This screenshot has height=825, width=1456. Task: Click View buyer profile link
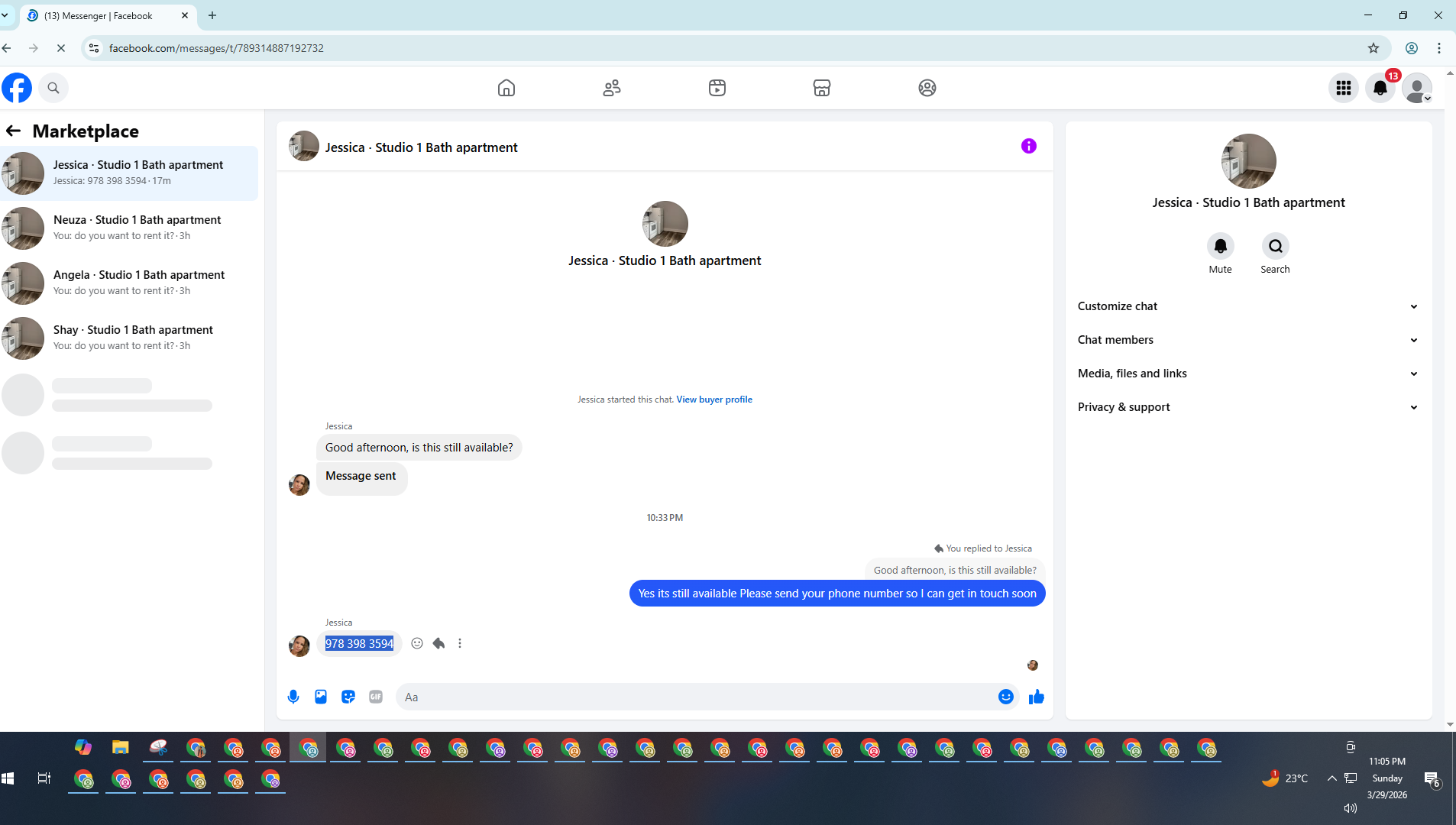point(714,400)
